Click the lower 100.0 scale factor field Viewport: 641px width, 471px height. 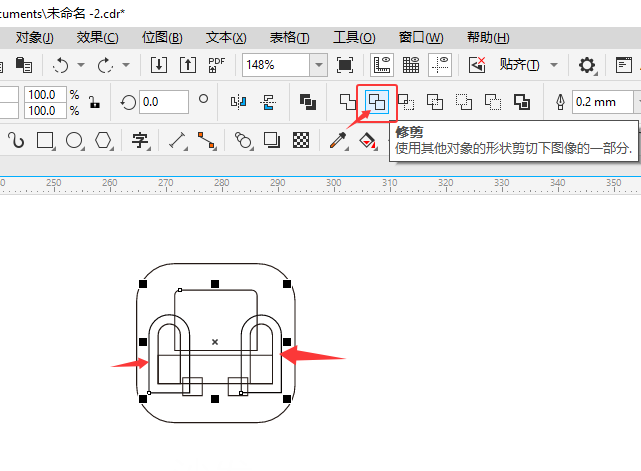(x=45, y=110)
